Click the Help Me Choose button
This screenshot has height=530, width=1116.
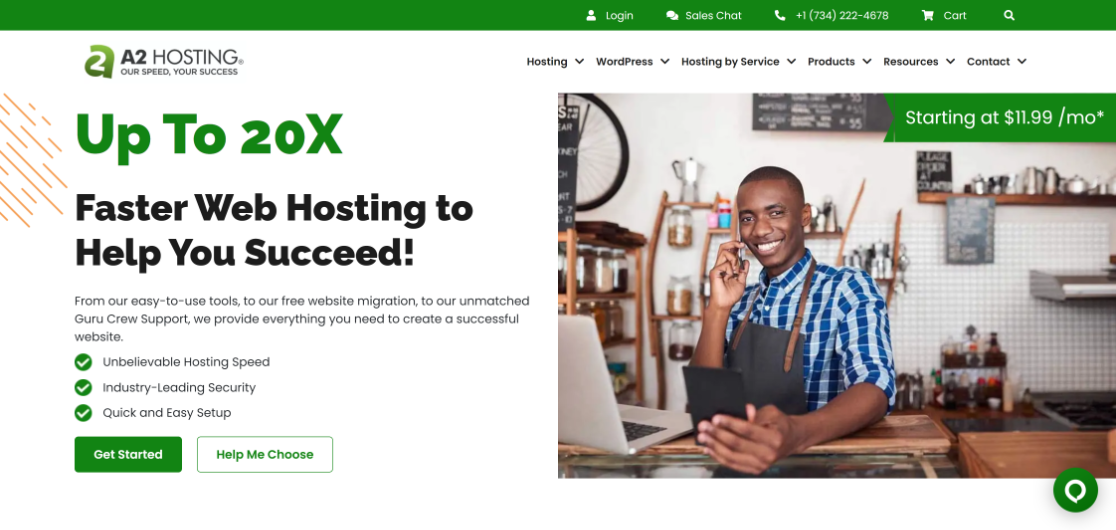coord(265,455)
